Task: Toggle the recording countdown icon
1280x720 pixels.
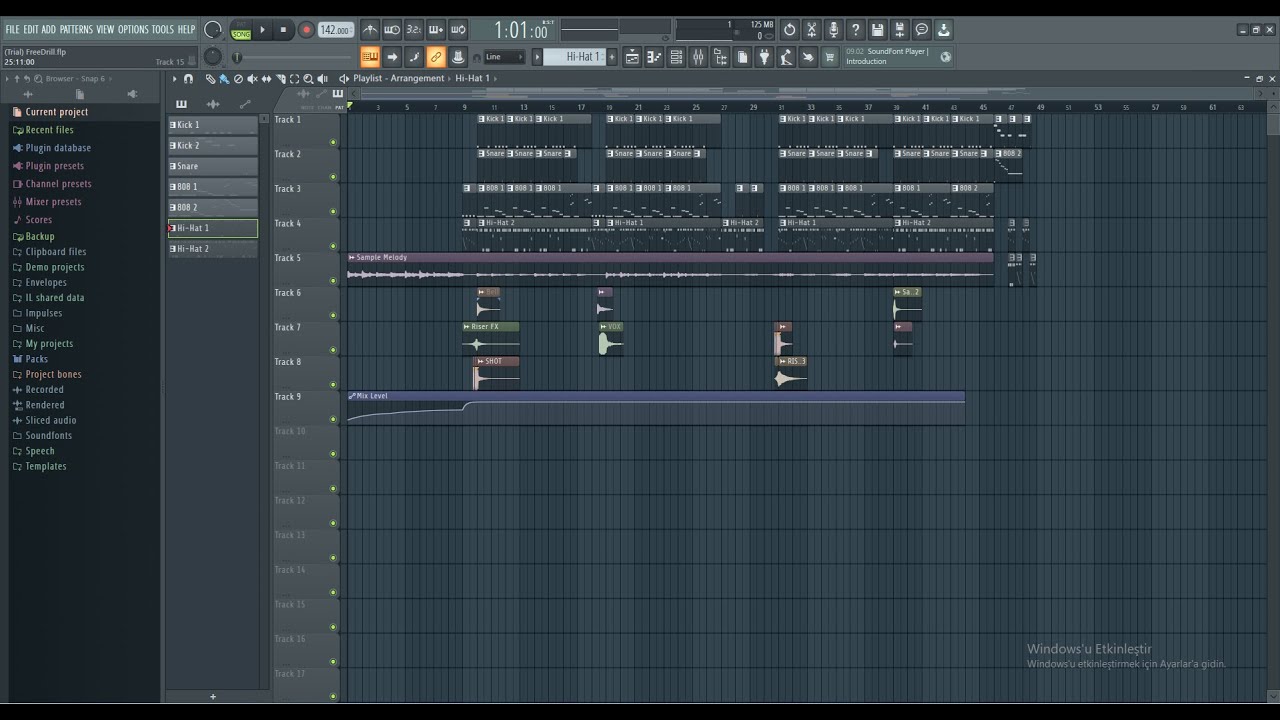Action: tap(414, 30)
